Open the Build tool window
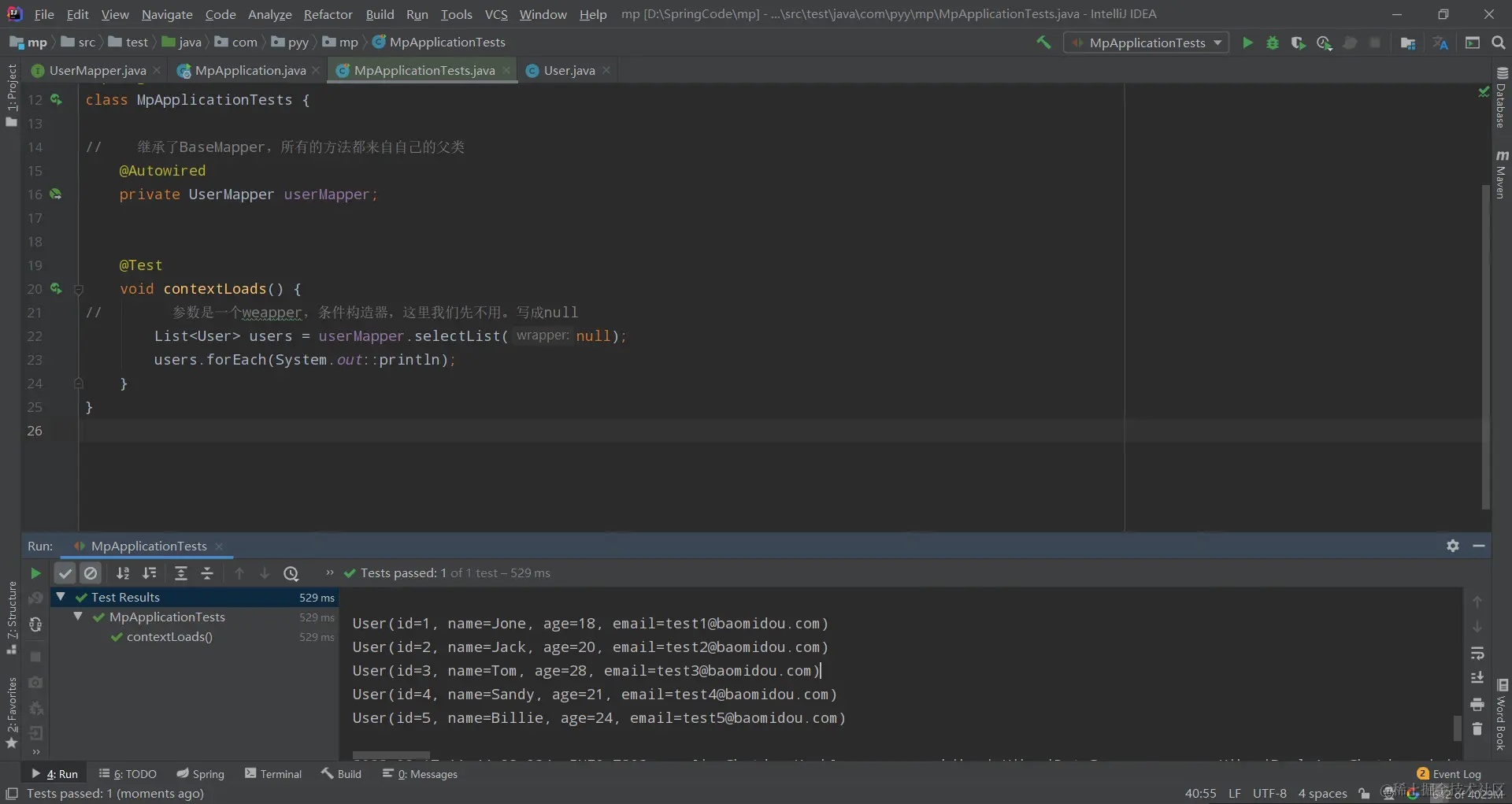 pos(342,774)
